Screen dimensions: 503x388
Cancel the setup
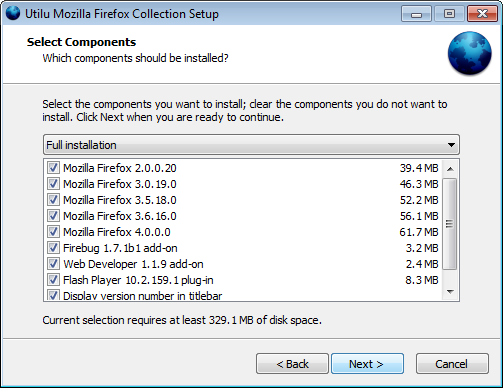[x=452, y=364]
